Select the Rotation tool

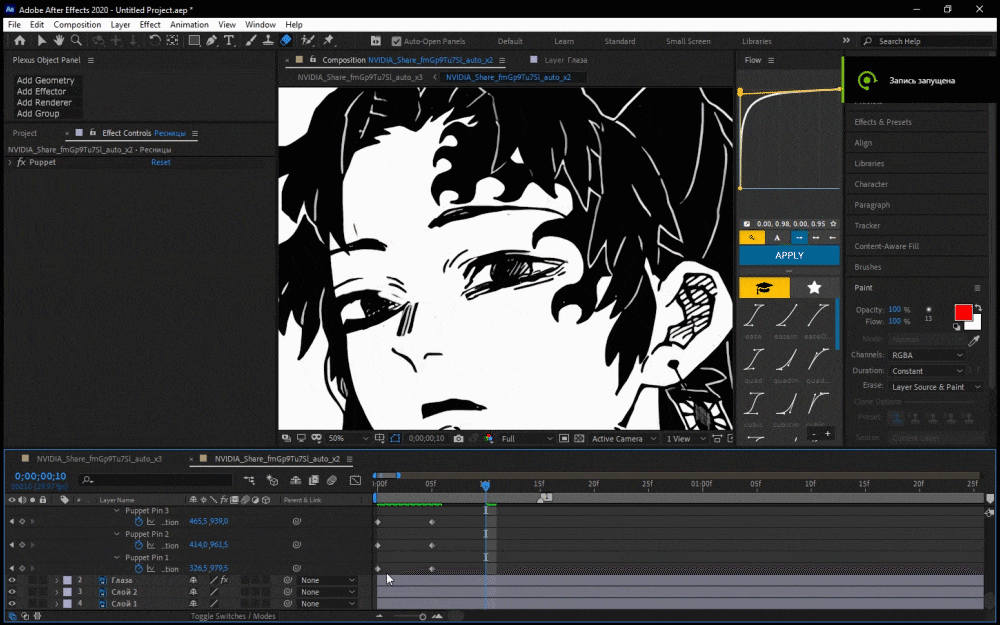[x=155, y=41]
